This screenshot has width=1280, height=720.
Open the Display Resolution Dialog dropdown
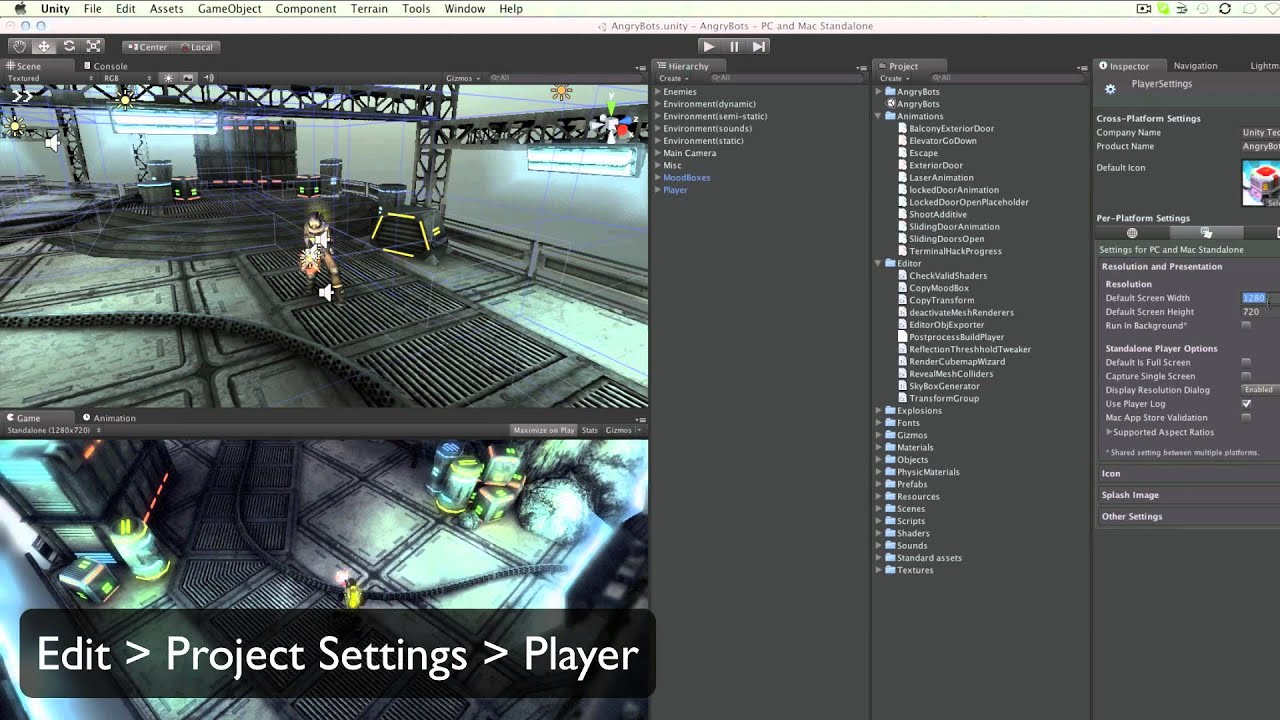[1260, 390]
